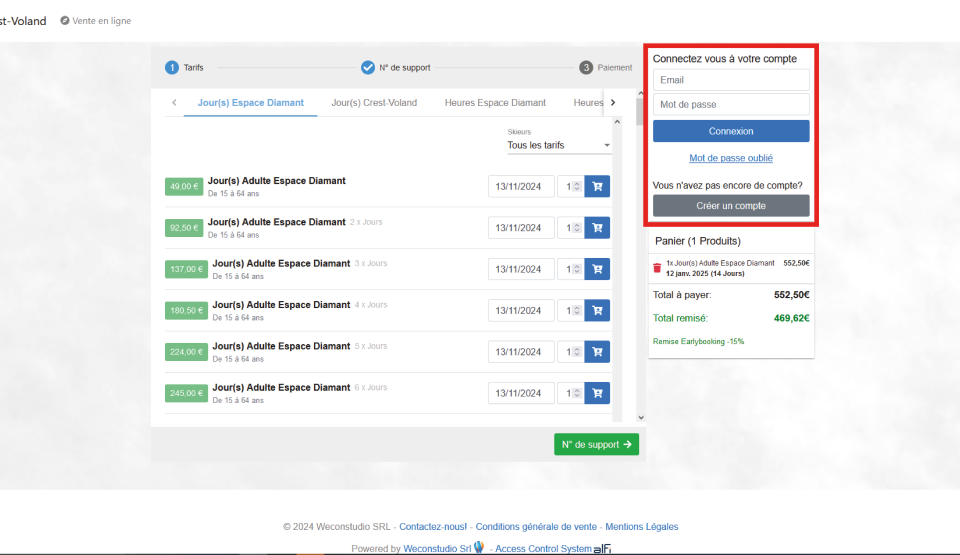Image resolution: width=960 pixels, height=555 pixels.
Task: Focus the Mot de passe field
Action: (731, 104)
